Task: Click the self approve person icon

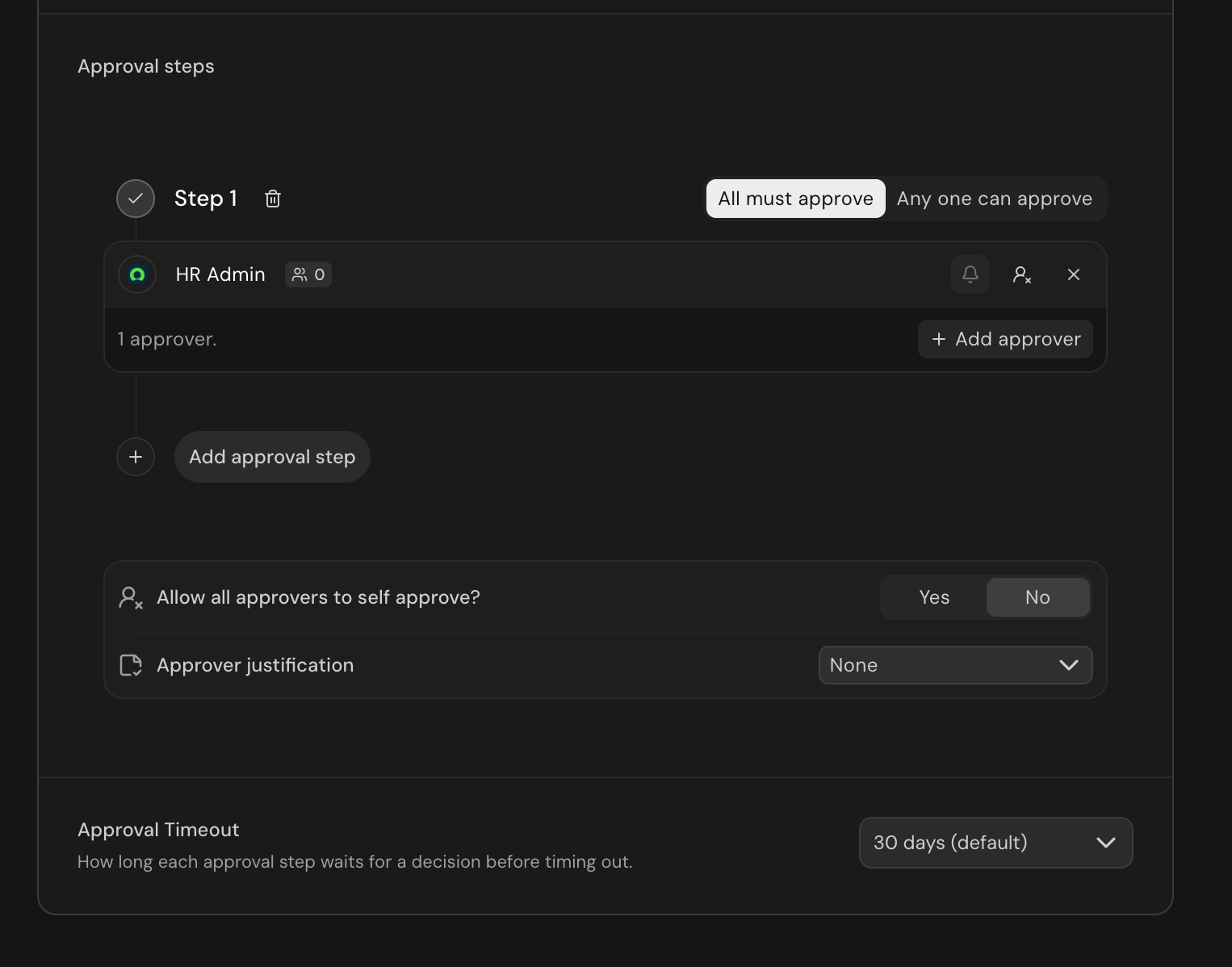Action: tap(131, 597)
